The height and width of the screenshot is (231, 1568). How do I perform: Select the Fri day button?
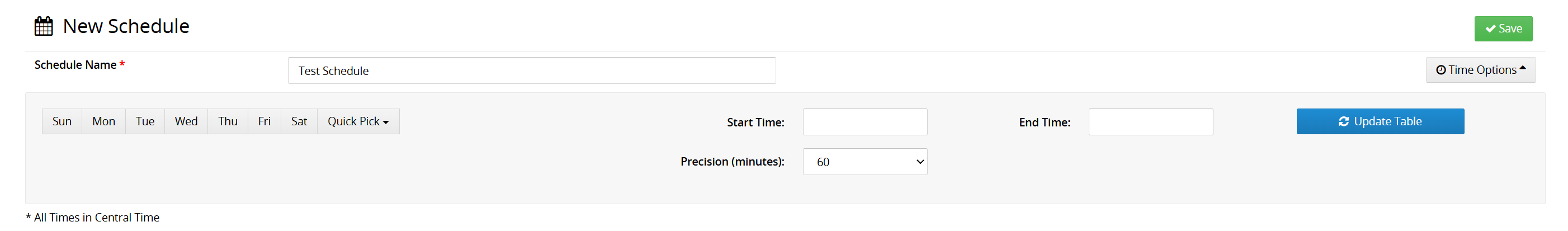264,121
